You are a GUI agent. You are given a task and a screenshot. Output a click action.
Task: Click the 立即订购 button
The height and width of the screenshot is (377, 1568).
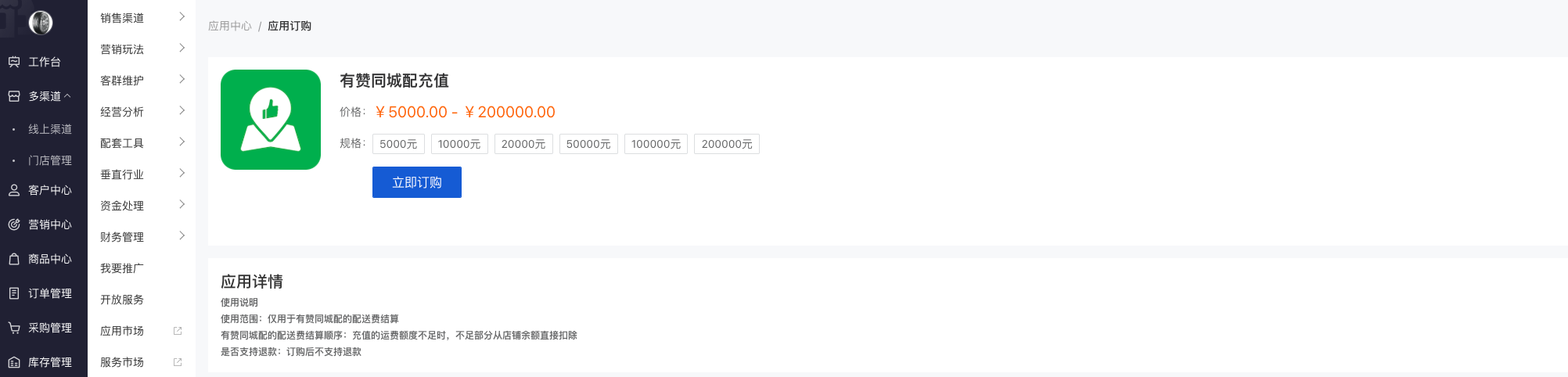coord(417,182)
